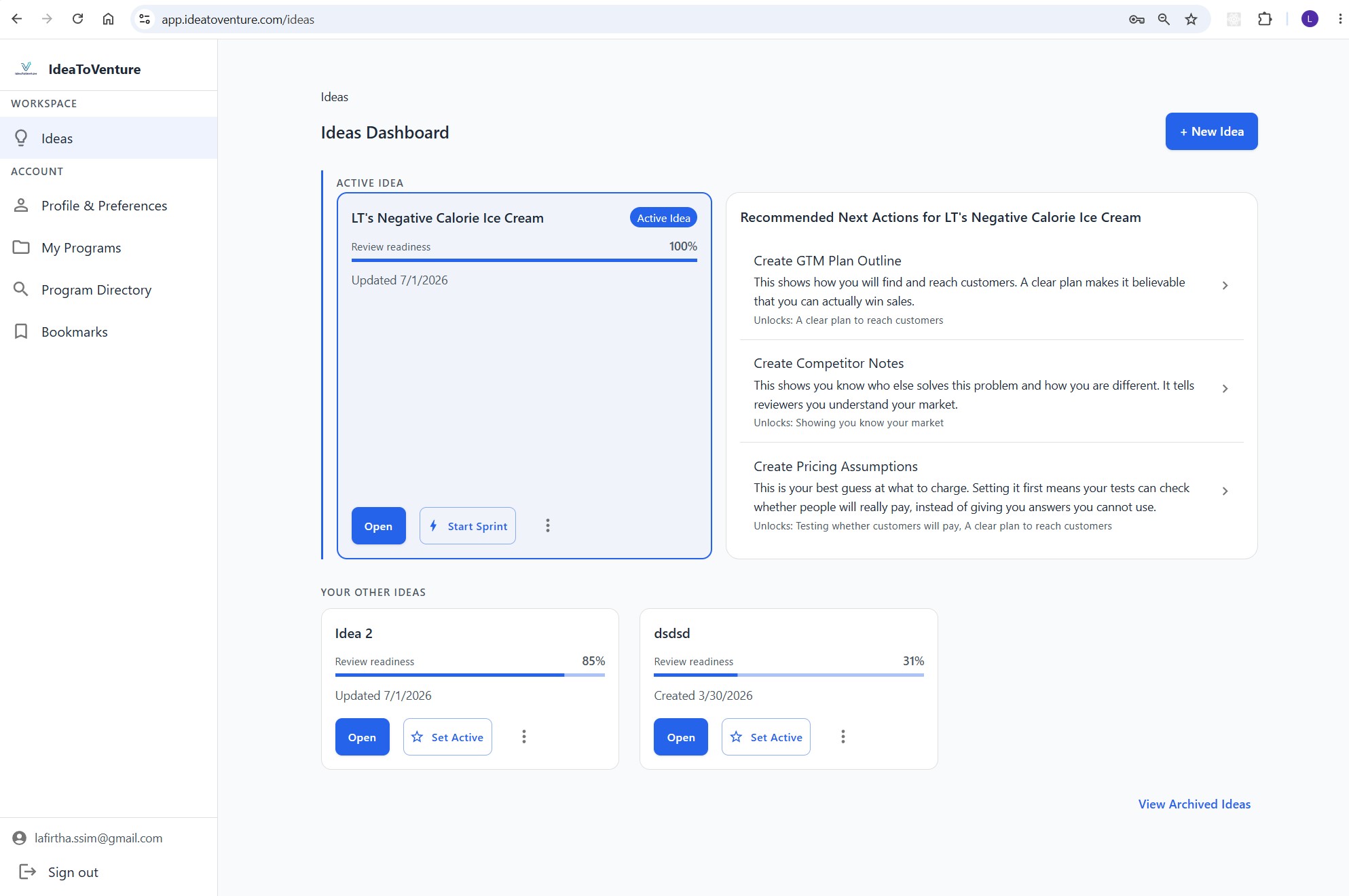The width and height of the screenshot is (1349, 896).
Task: Click the Ideas breadcrumb
Action: click(x=334, y=96)
